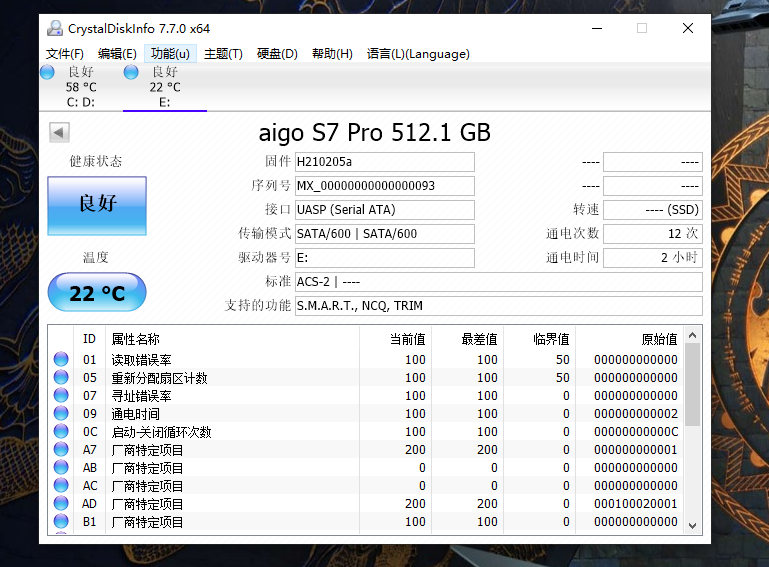Click status orb of attribute 01 row

pyautogui.click(x=61, y=359)
